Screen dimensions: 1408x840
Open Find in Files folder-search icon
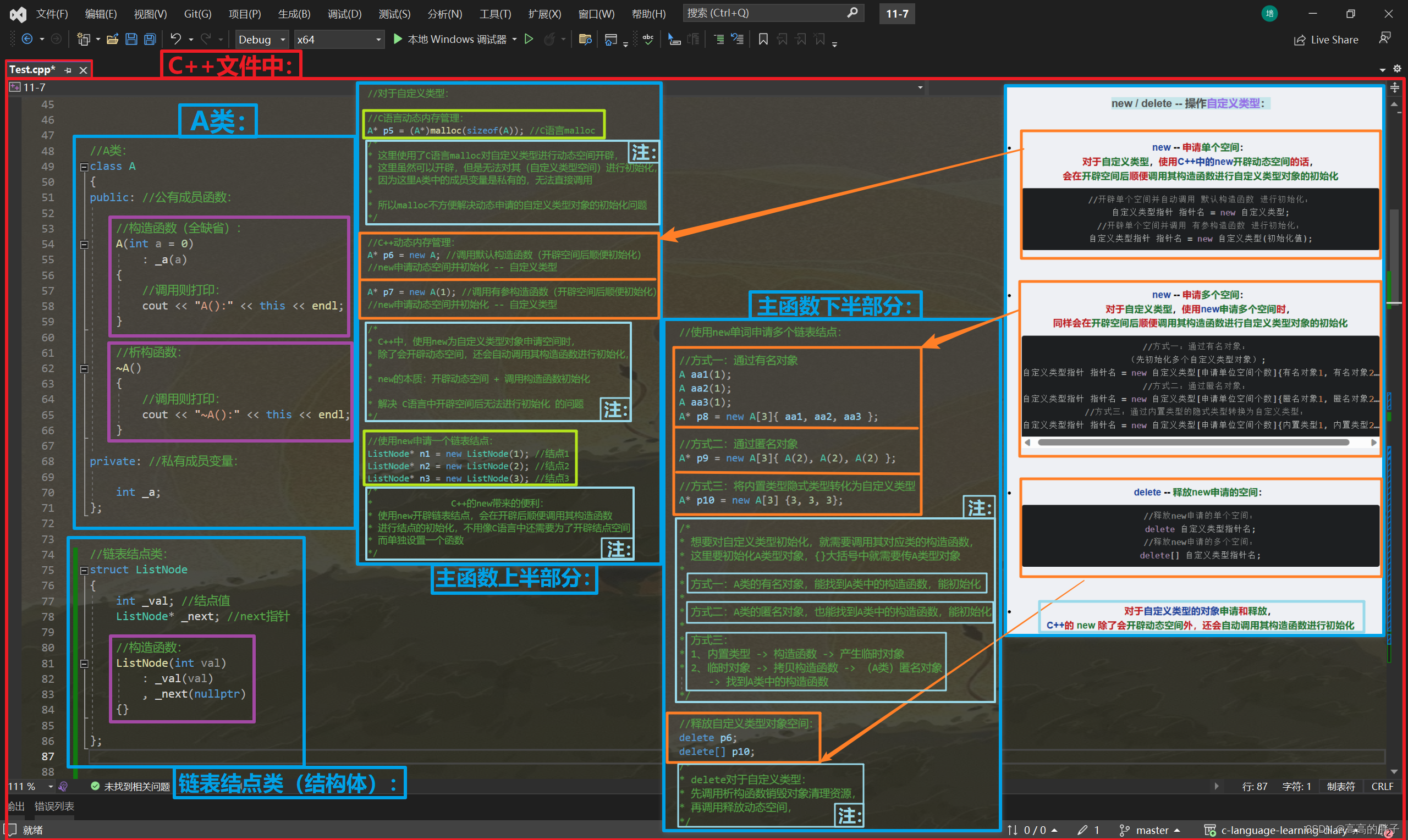tap(585, 39)
